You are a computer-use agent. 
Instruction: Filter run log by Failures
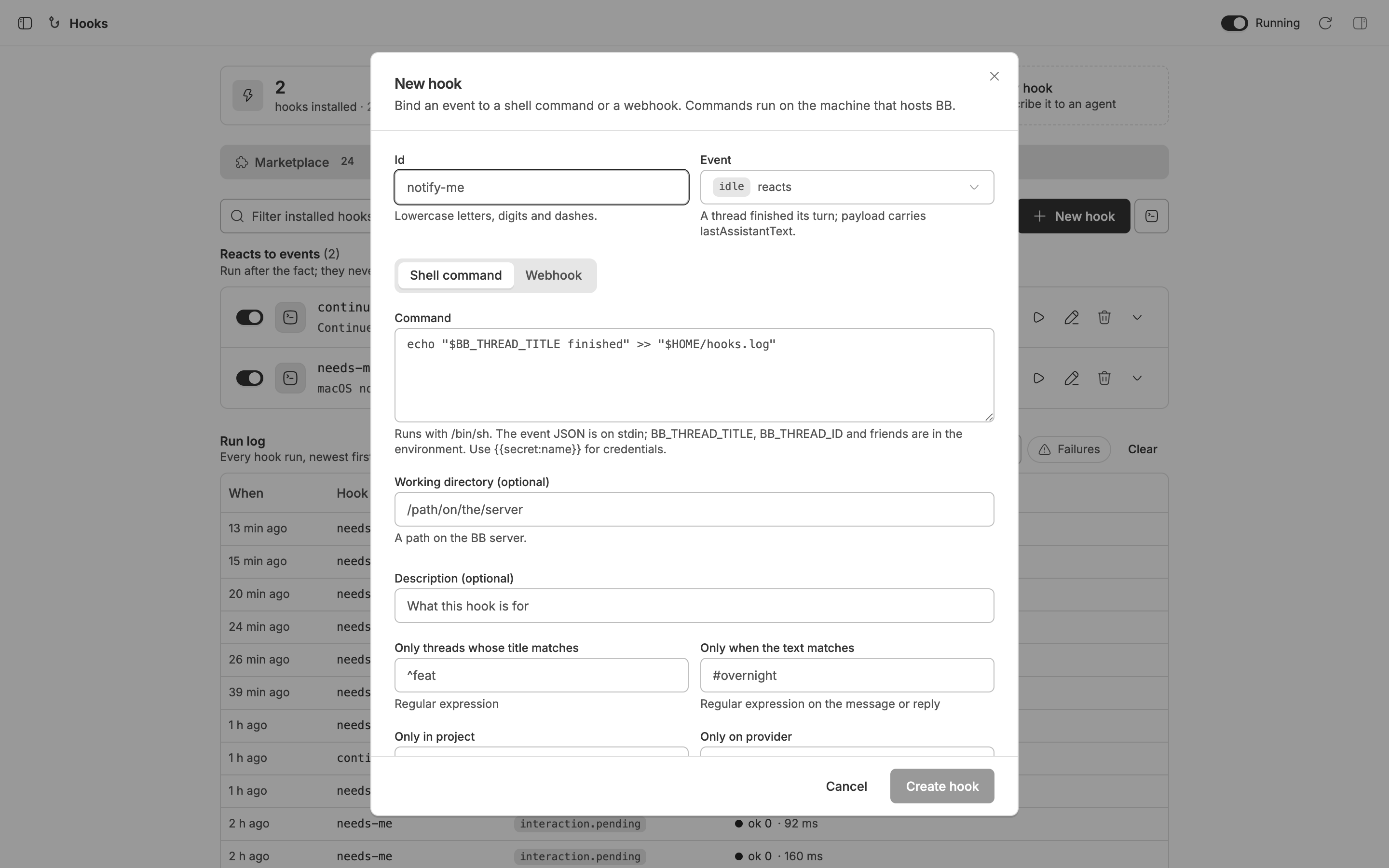click(x=1069, y=449)
